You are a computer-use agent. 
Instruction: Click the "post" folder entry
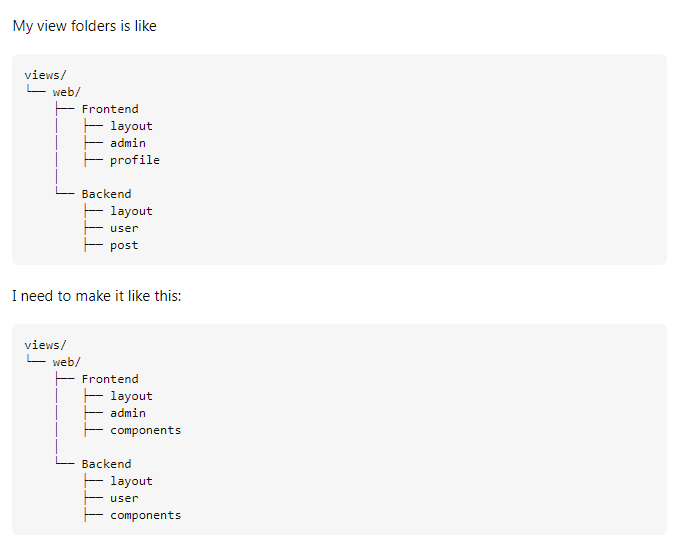point(124,245)
